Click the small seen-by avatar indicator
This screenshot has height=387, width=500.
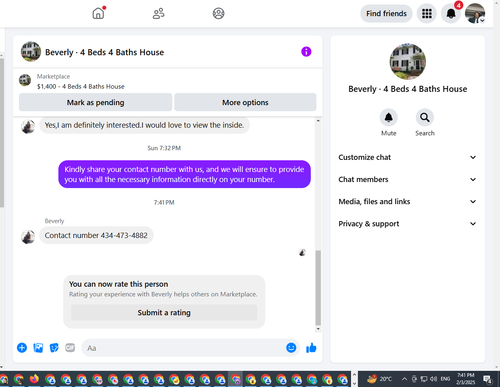click(x=302, y=253)
